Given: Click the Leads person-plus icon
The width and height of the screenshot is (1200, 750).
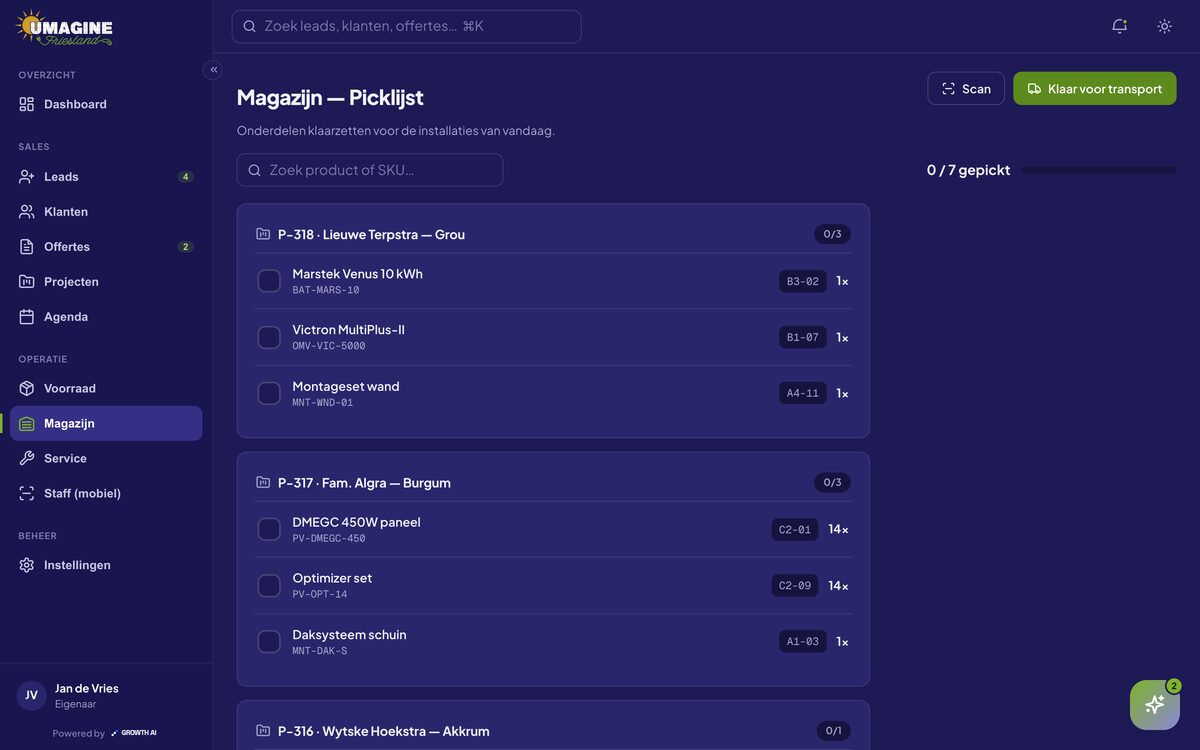Looking at the screenshot, I should click(x=27, y=177).
